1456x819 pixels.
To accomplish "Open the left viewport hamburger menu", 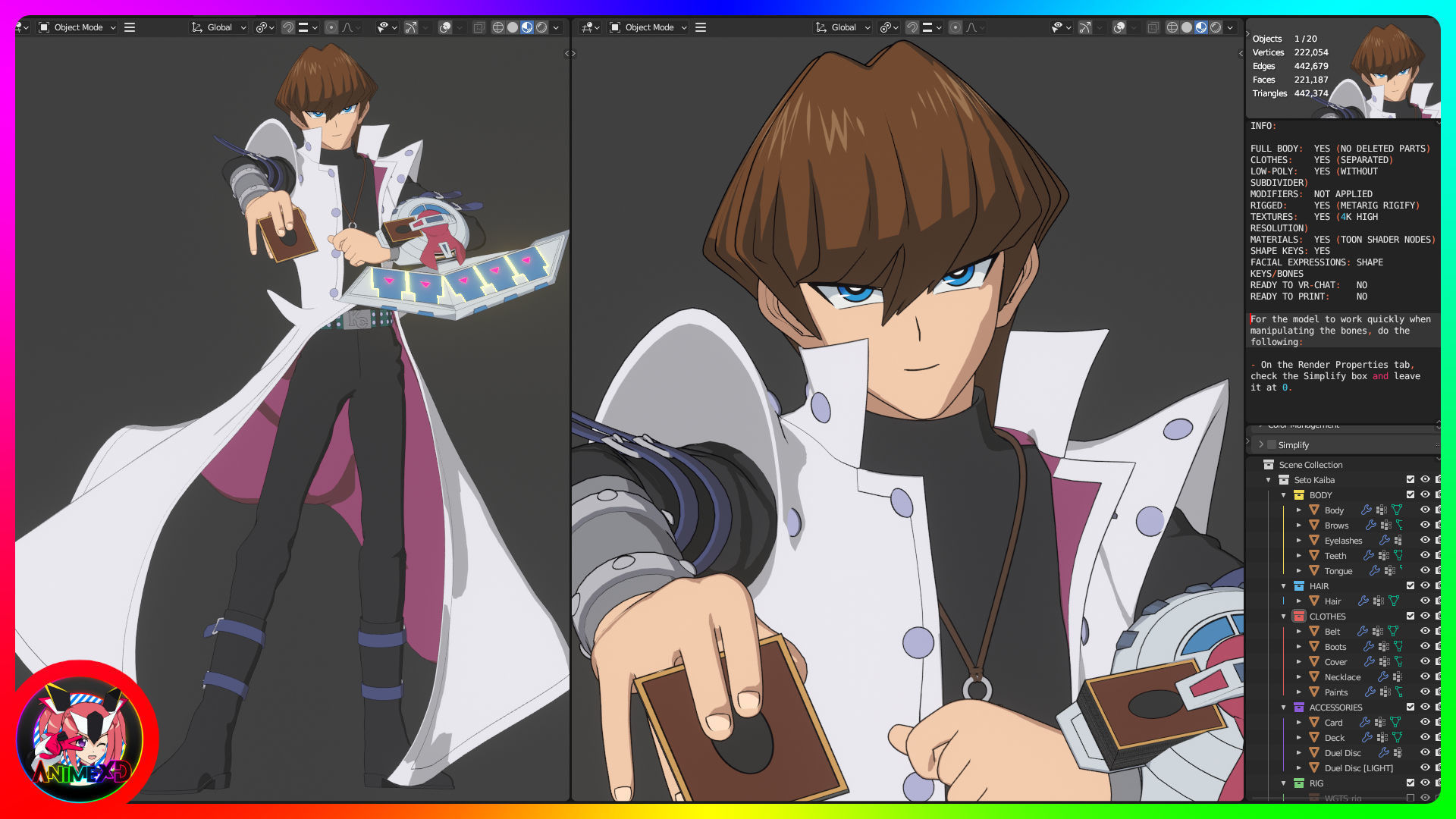I will pyautogui.click(x=130, y=27).
